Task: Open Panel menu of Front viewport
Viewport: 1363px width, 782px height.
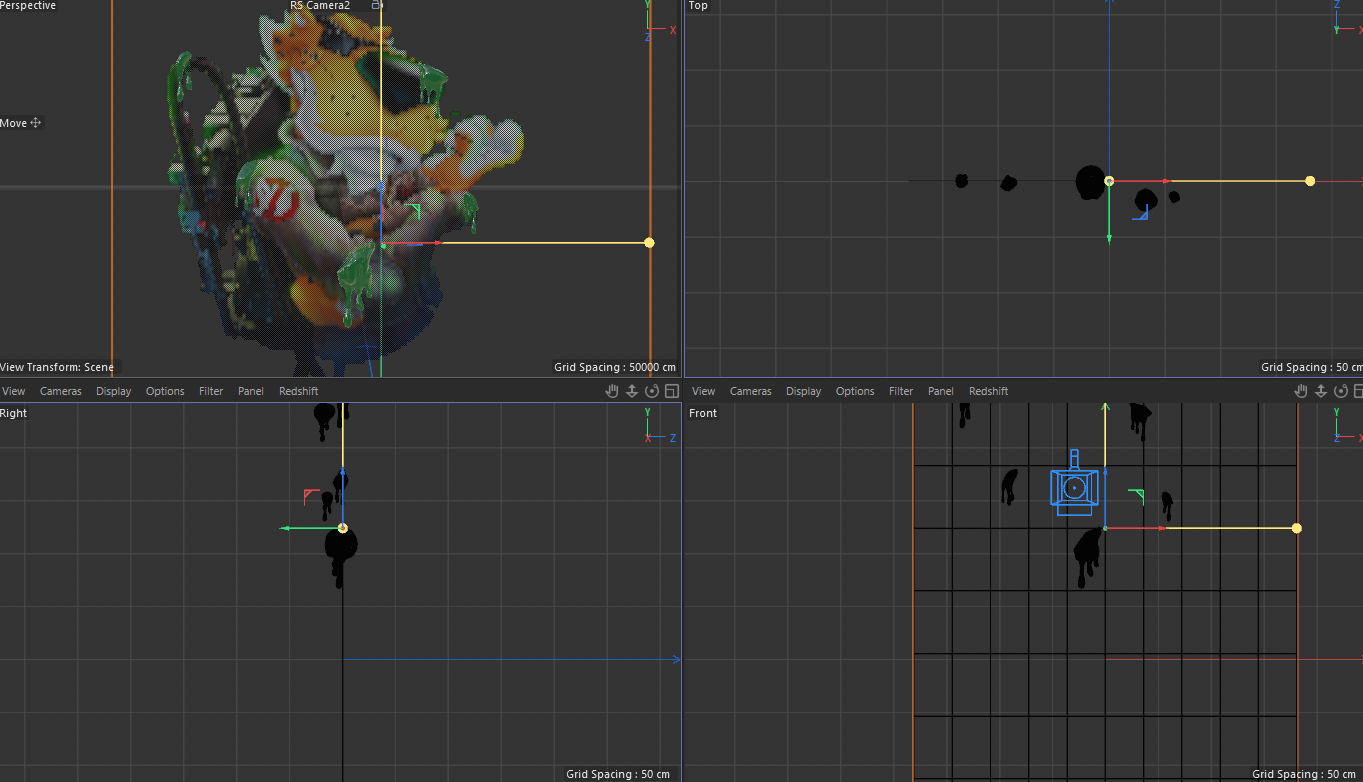Action: (941, 391)
